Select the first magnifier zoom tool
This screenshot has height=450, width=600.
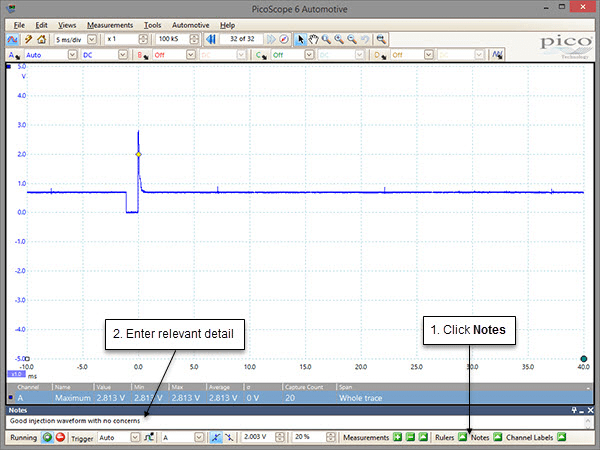326,39
